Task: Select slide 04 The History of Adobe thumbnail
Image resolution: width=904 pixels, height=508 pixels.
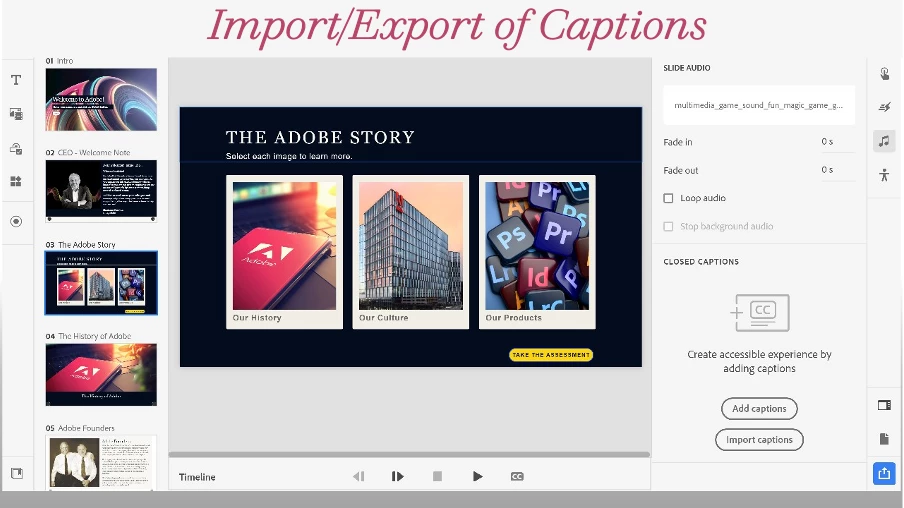Action: coord(101,375)
